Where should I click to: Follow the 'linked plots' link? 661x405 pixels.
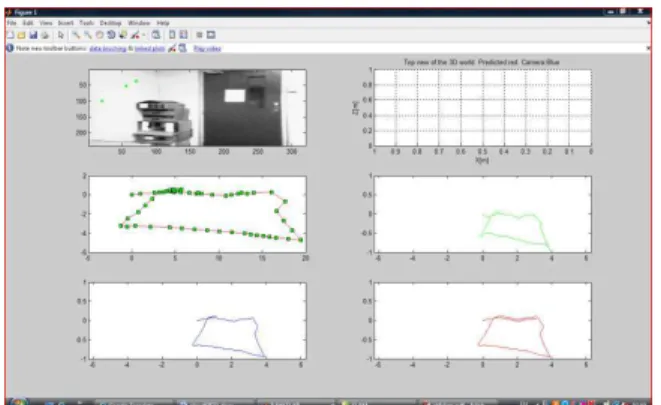coord(150,49)
